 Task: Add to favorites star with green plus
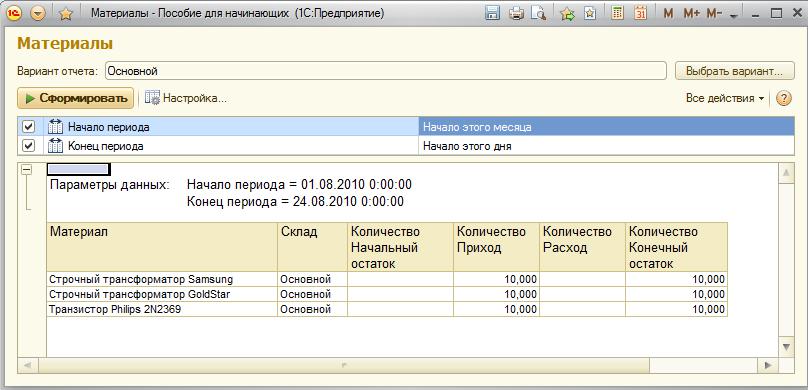click(567, 14)
